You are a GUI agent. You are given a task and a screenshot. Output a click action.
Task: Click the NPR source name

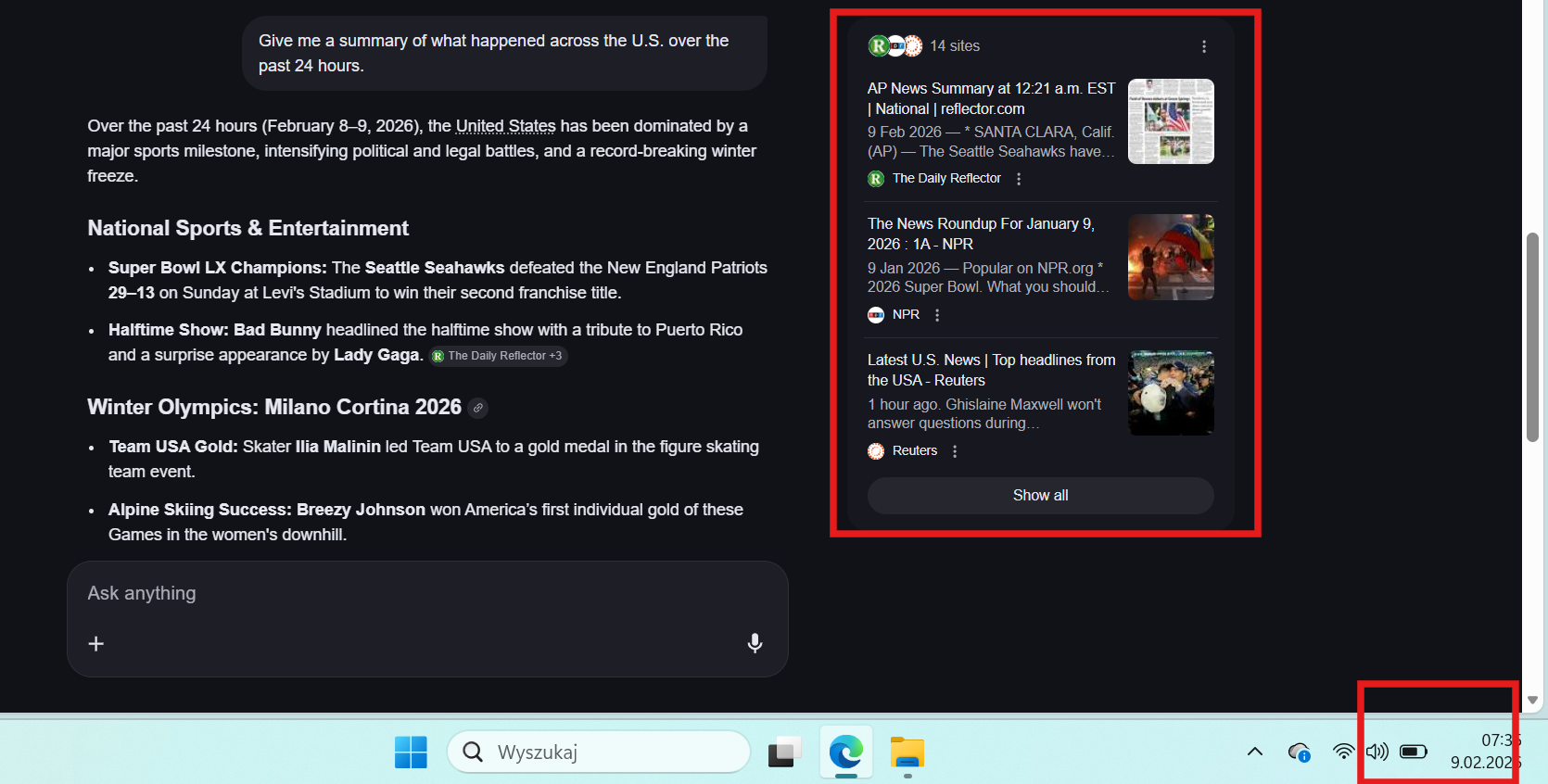click(906, 315)
